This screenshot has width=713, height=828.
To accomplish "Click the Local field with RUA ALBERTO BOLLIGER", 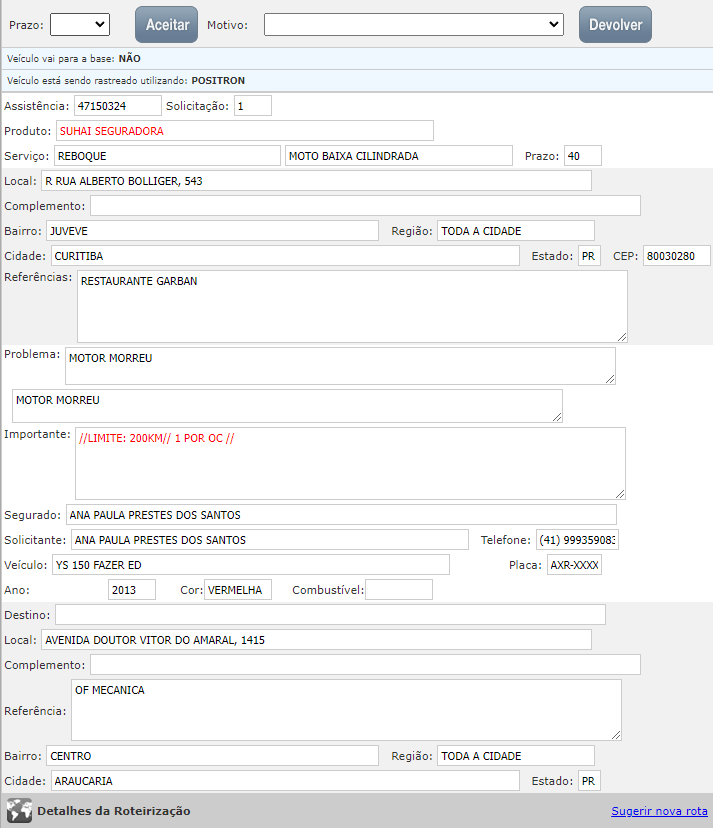I will click(x=315, y=180).
